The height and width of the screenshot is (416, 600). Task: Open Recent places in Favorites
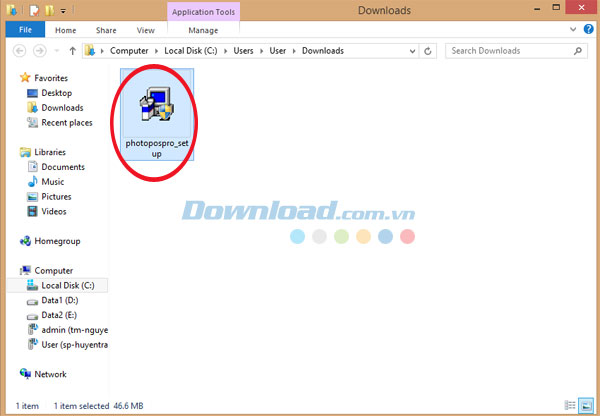pyautogui.click(x=67, y=123)
